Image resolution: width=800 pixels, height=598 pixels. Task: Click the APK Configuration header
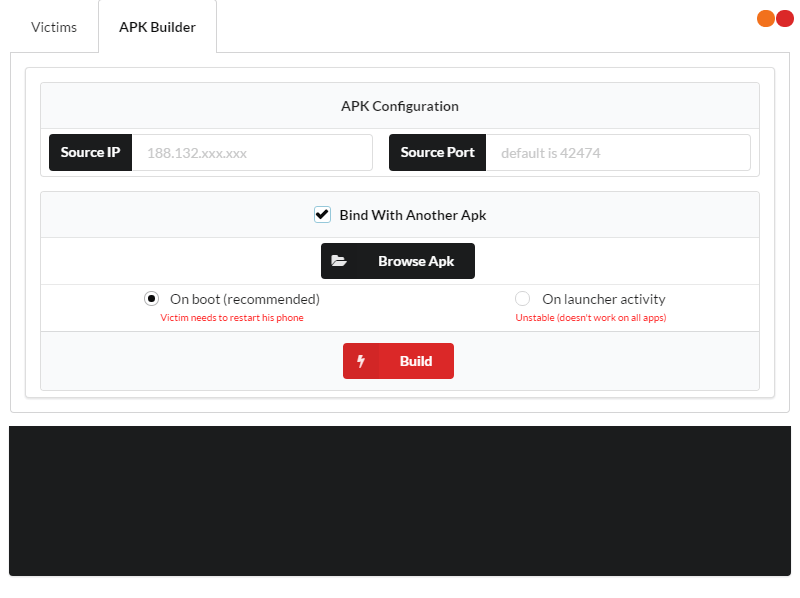click(x=400, y=106)
